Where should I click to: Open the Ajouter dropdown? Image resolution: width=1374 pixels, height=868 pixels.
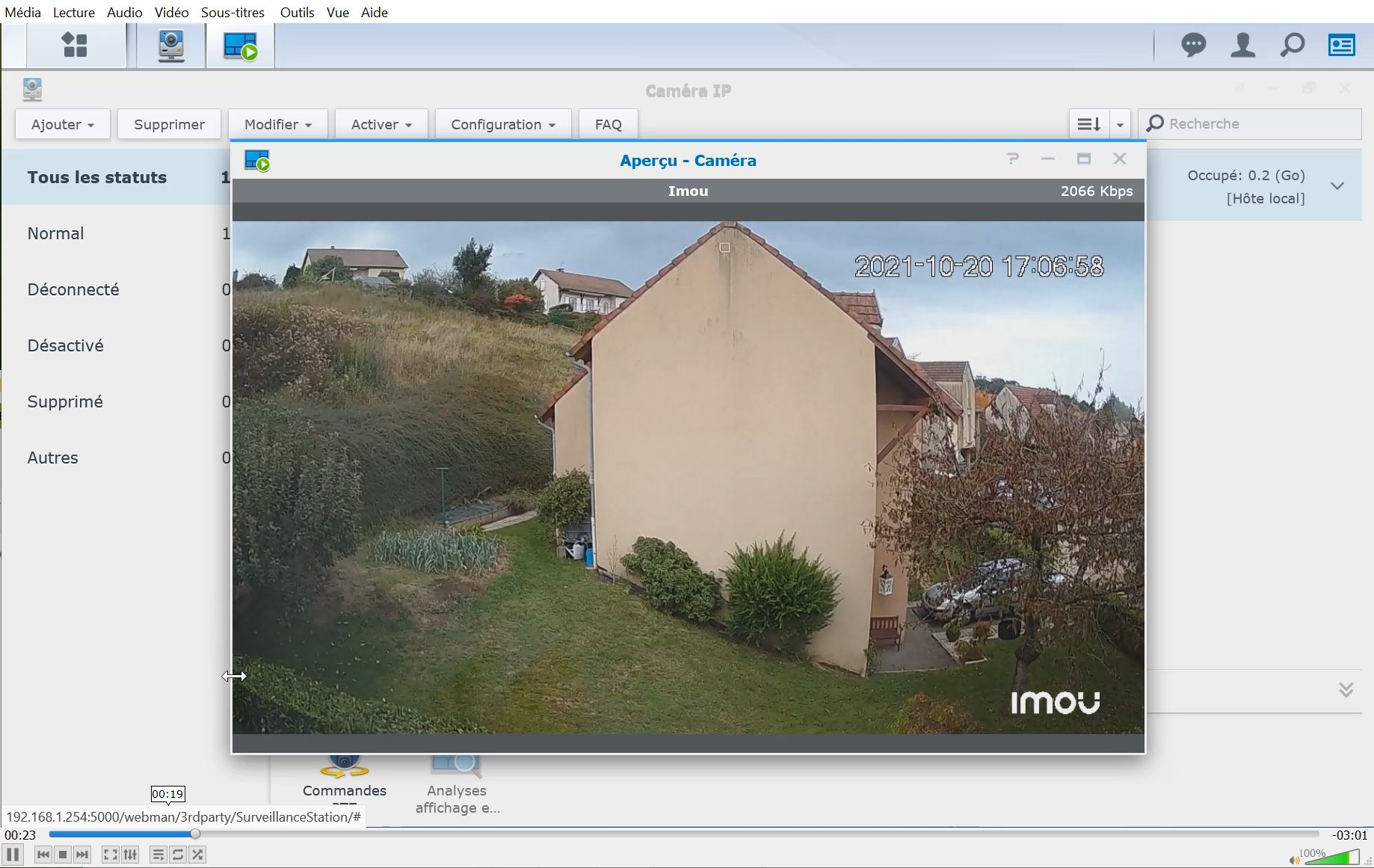coord(63,124)
